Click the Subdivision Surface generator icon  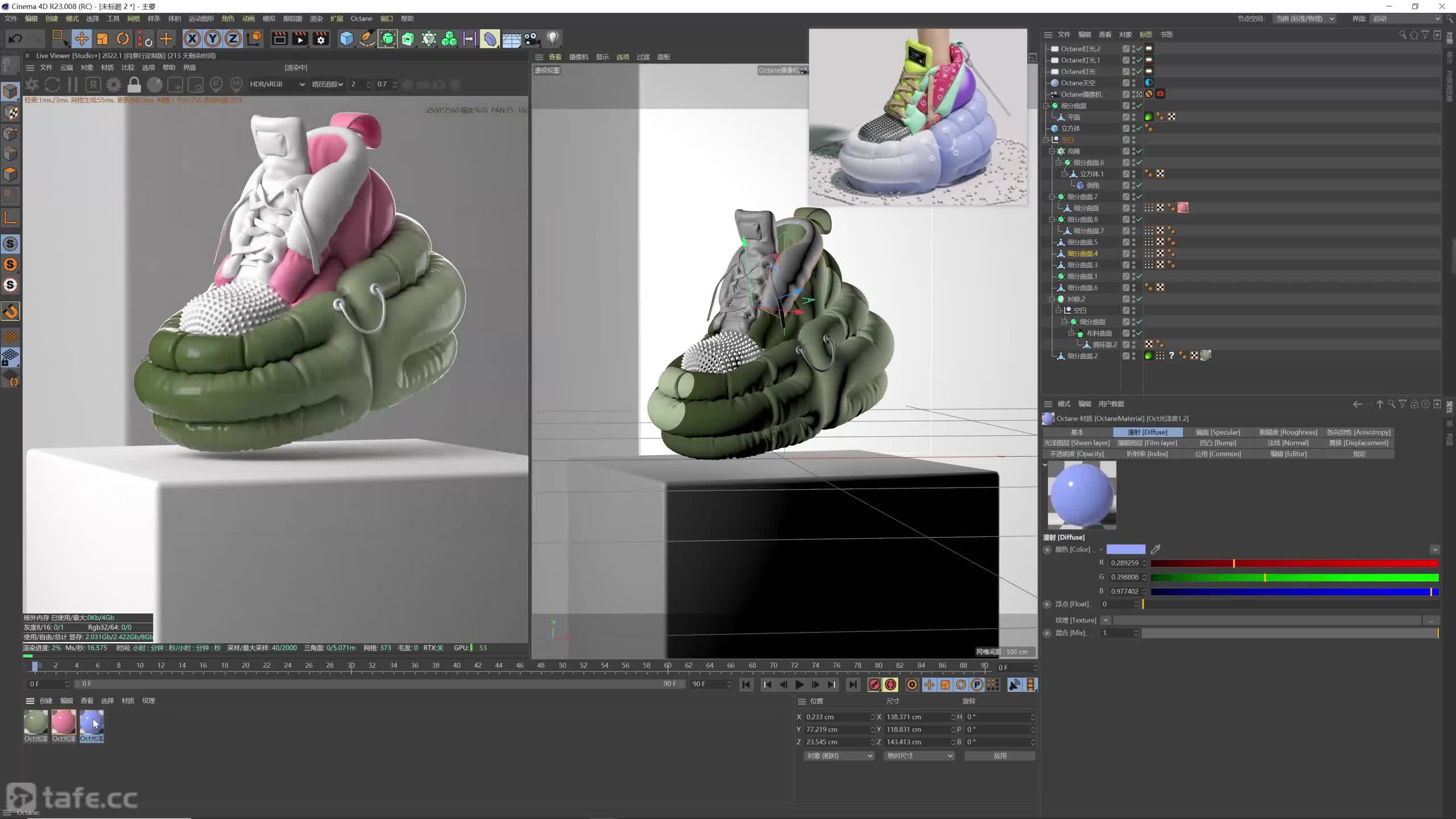(388, 39)
